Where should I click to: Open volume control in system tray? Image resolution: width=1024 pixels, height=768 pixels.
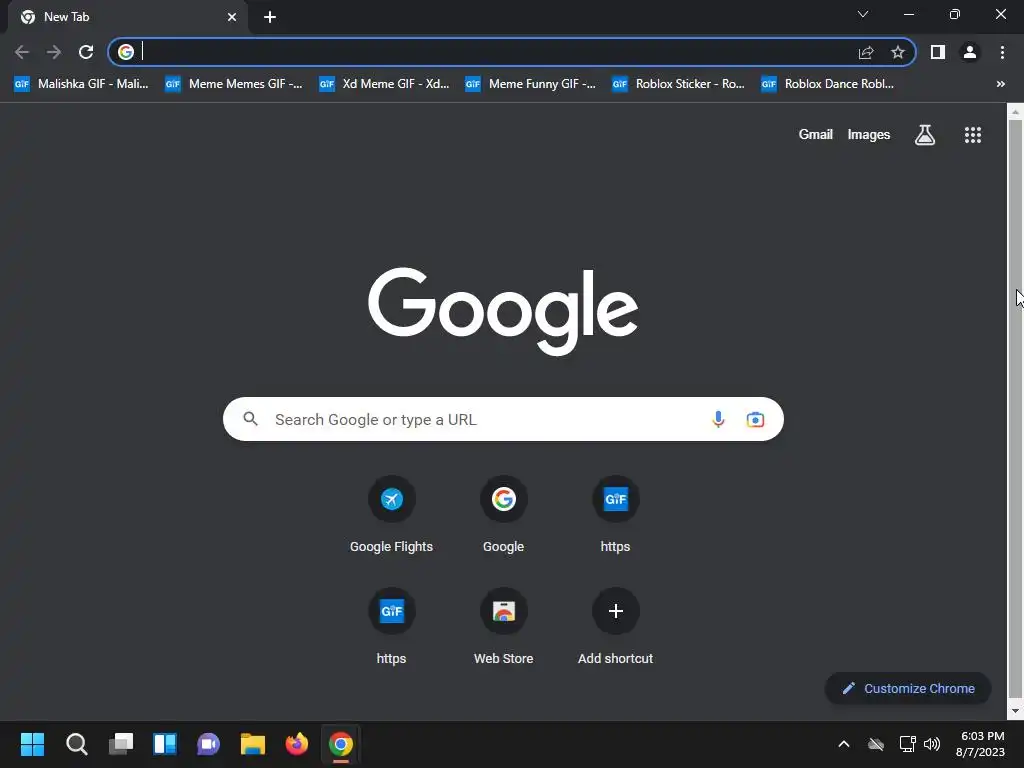coord(932,744)
